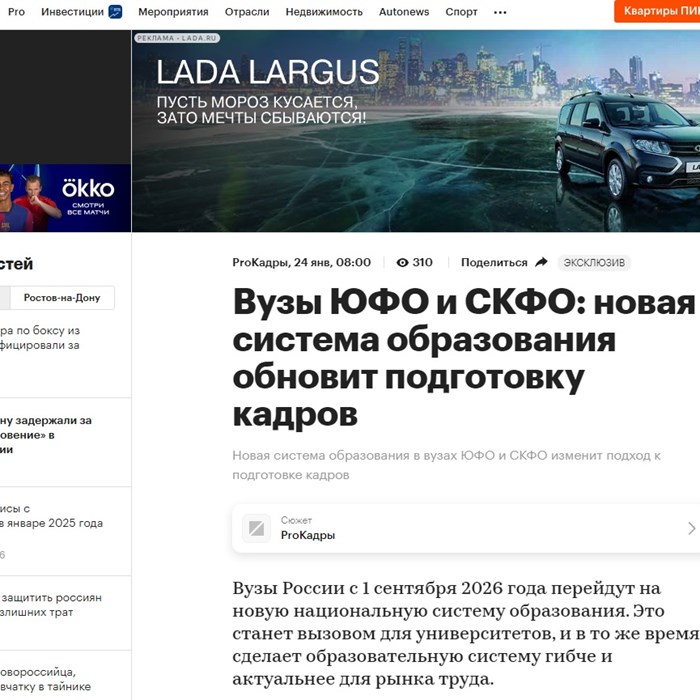Click the Поделиться share link
The width and height of the screenshot is (700, 700).
(x=494, y=262)
